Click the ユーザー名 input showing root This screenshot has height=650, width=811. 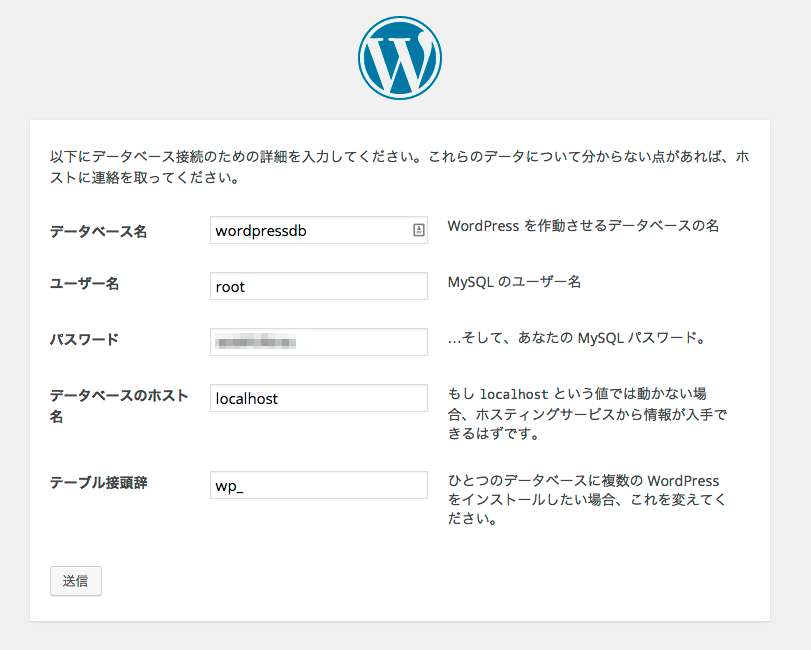(318, 286)
